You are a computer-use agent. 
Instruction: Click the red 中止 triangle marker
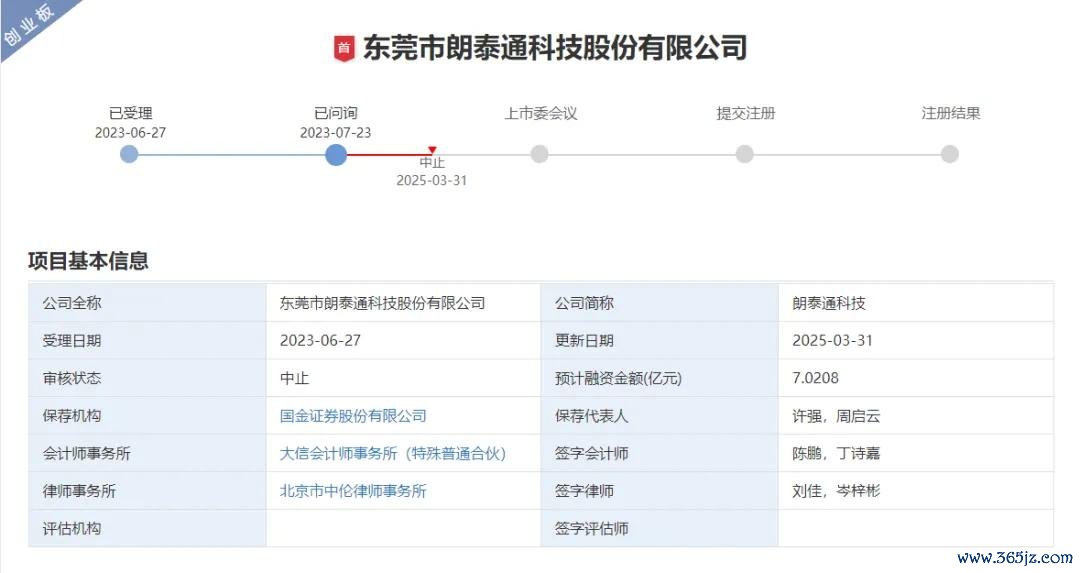(432, 149)
